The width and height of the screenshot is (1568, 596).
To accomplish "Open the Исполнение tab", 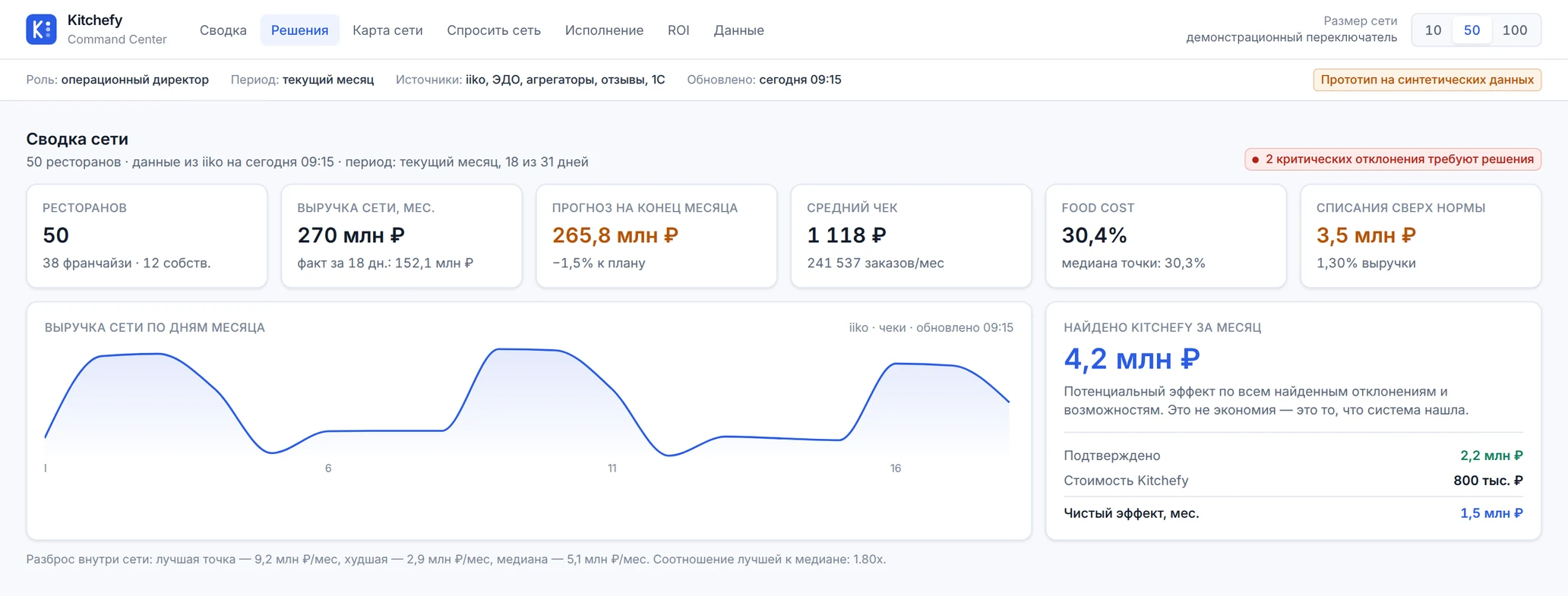I will coord(604,30).
